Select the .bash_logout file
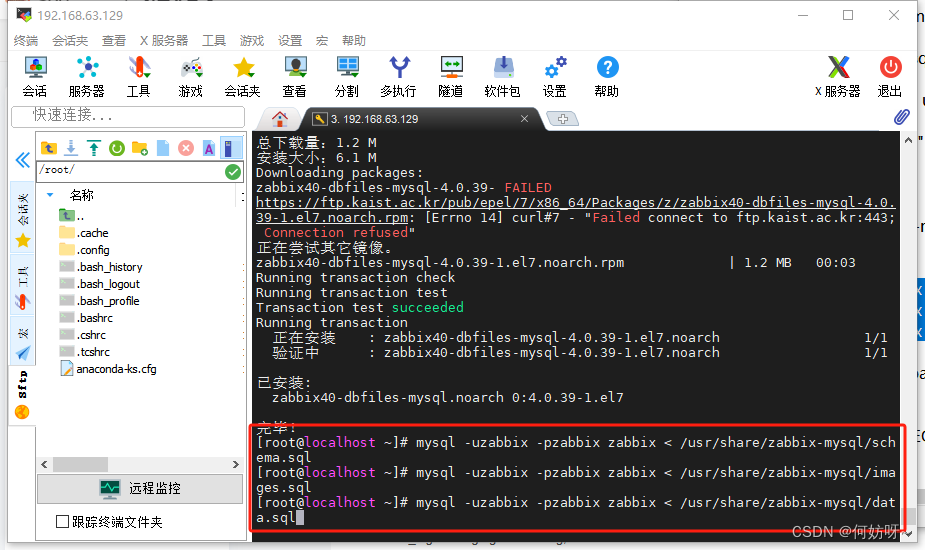Image resolution: width=925 pixels, height=550 pixels. pyautogui.click(x=99, y=284)
